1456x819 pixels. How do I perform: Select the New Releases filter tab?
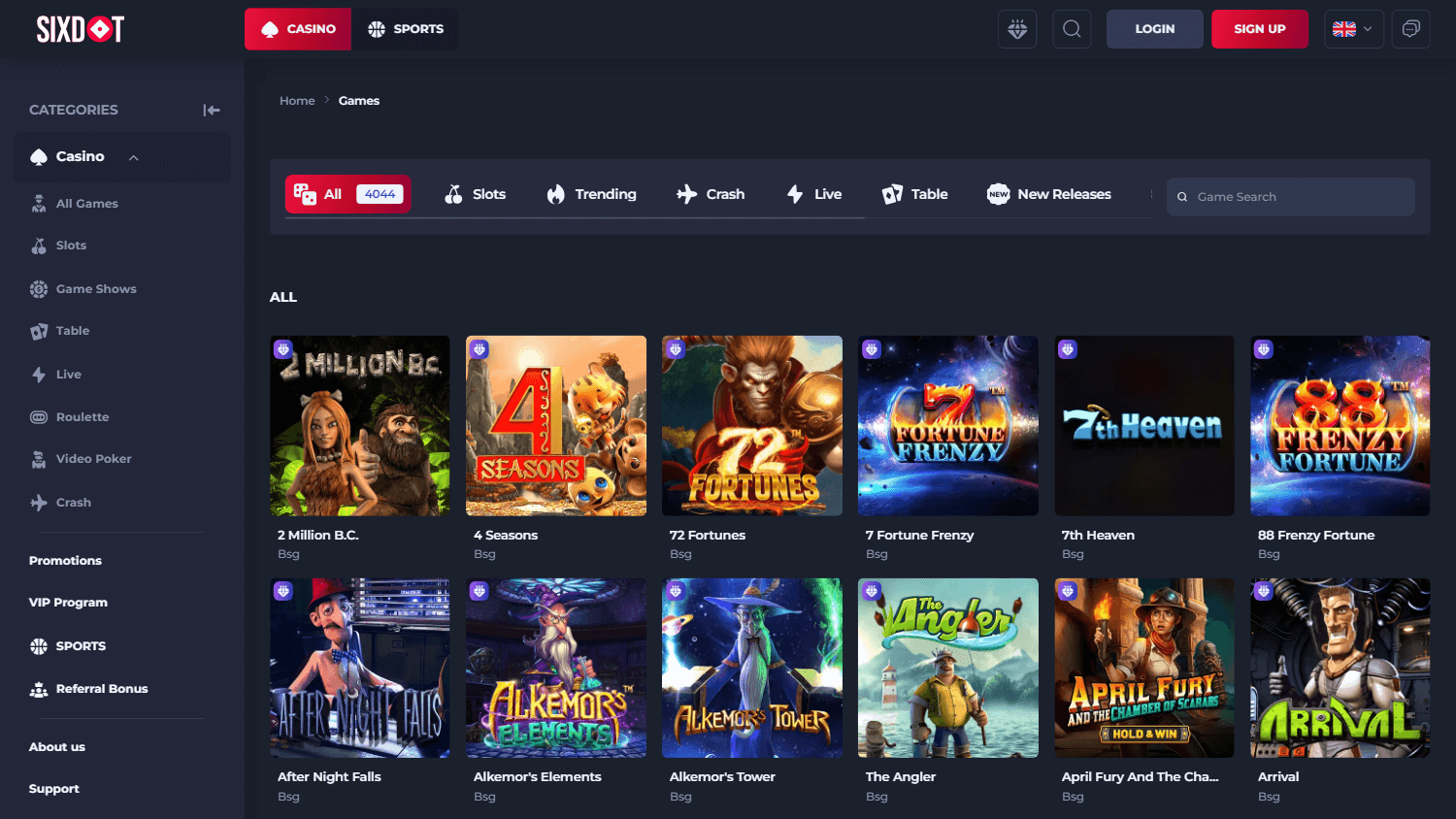point(1049,194)
